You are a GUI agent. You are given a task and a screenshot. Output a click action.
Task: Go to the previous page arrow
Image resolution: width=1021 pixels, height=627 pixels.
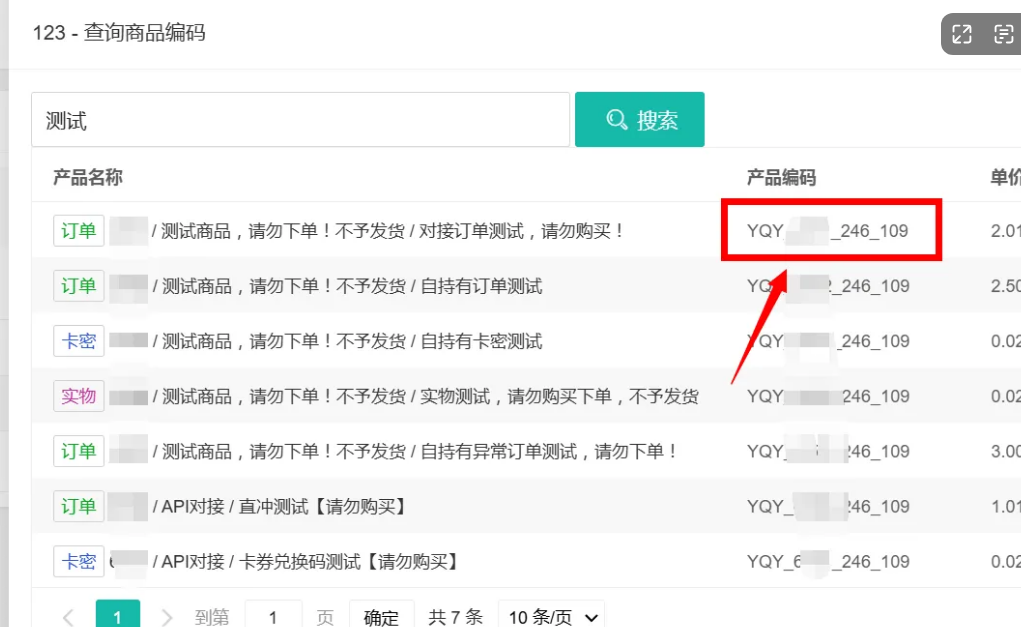click(x=68, y=617)
